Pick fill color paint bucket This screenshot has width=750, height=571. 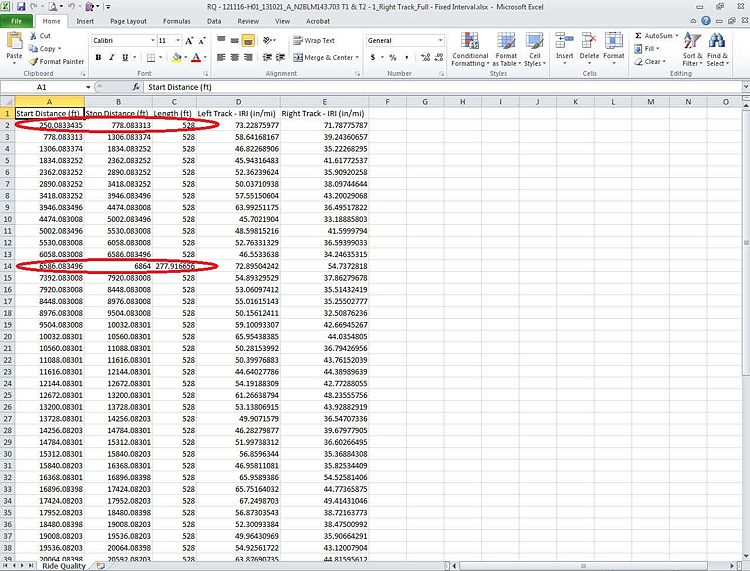click(176, 57)
